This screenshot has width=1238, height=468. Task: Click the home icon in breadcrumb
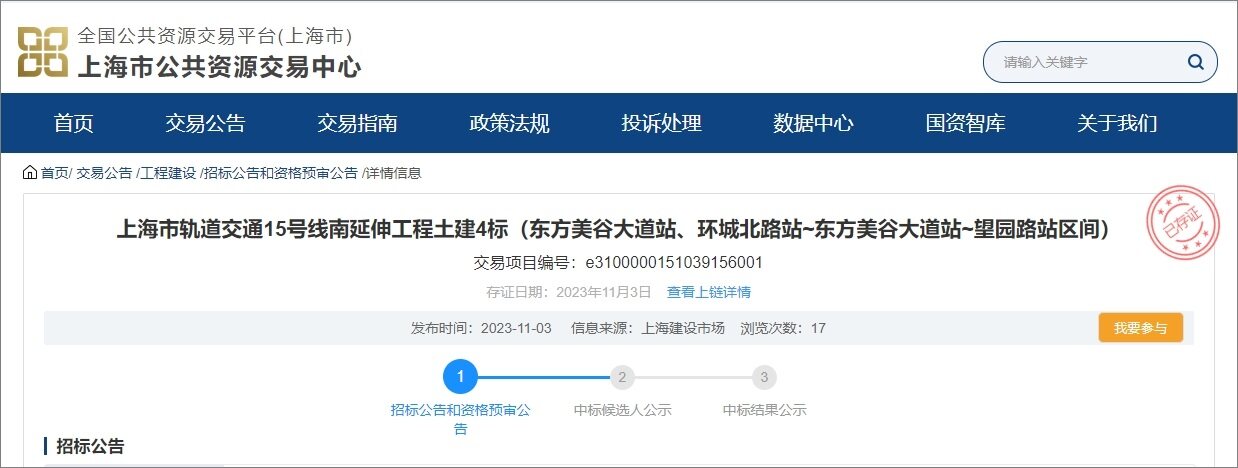coord(30,173)
